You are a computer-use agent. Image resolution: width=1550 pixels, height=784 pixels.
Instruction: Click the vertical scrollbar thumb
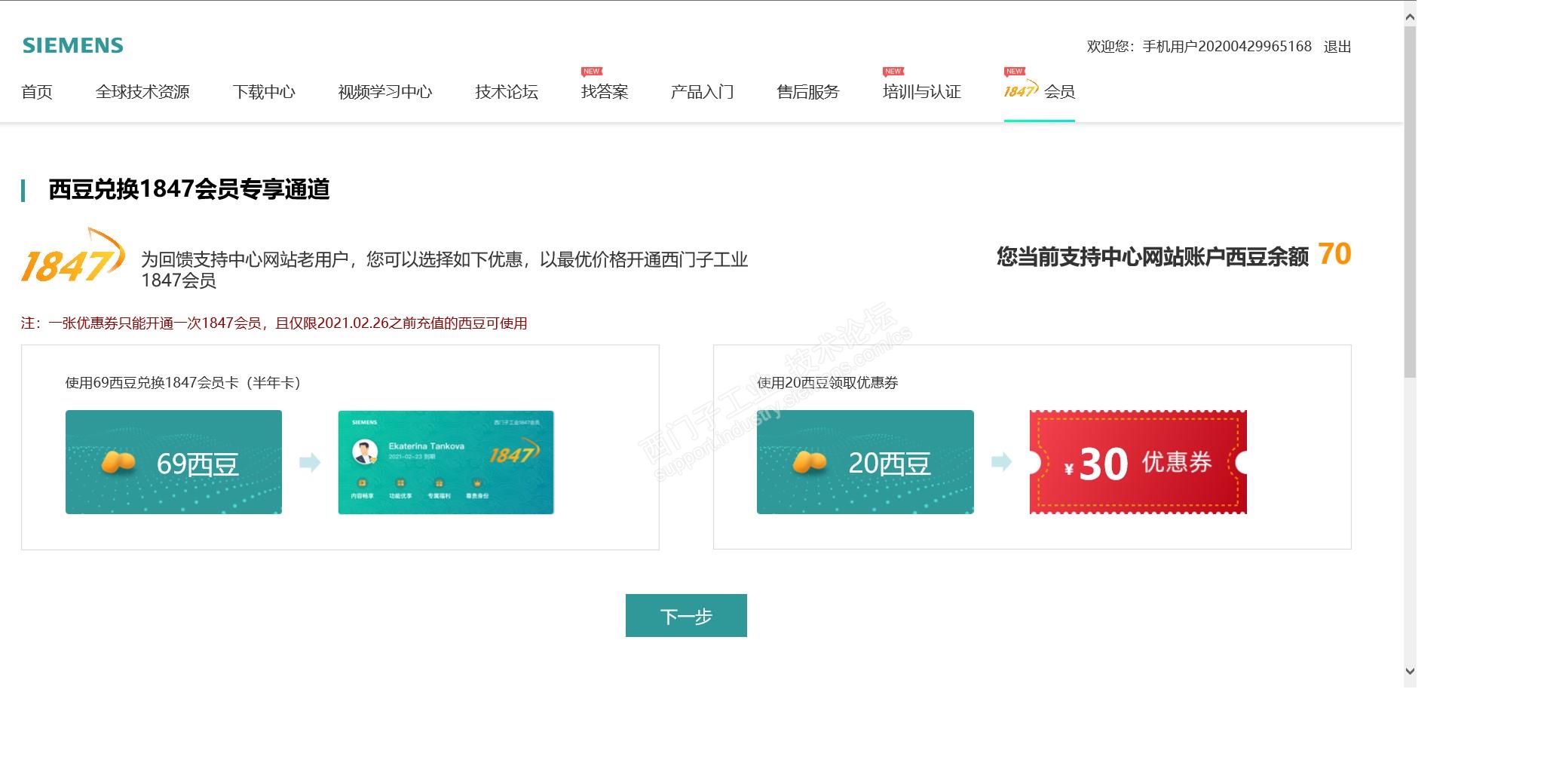click(1410, 201)
